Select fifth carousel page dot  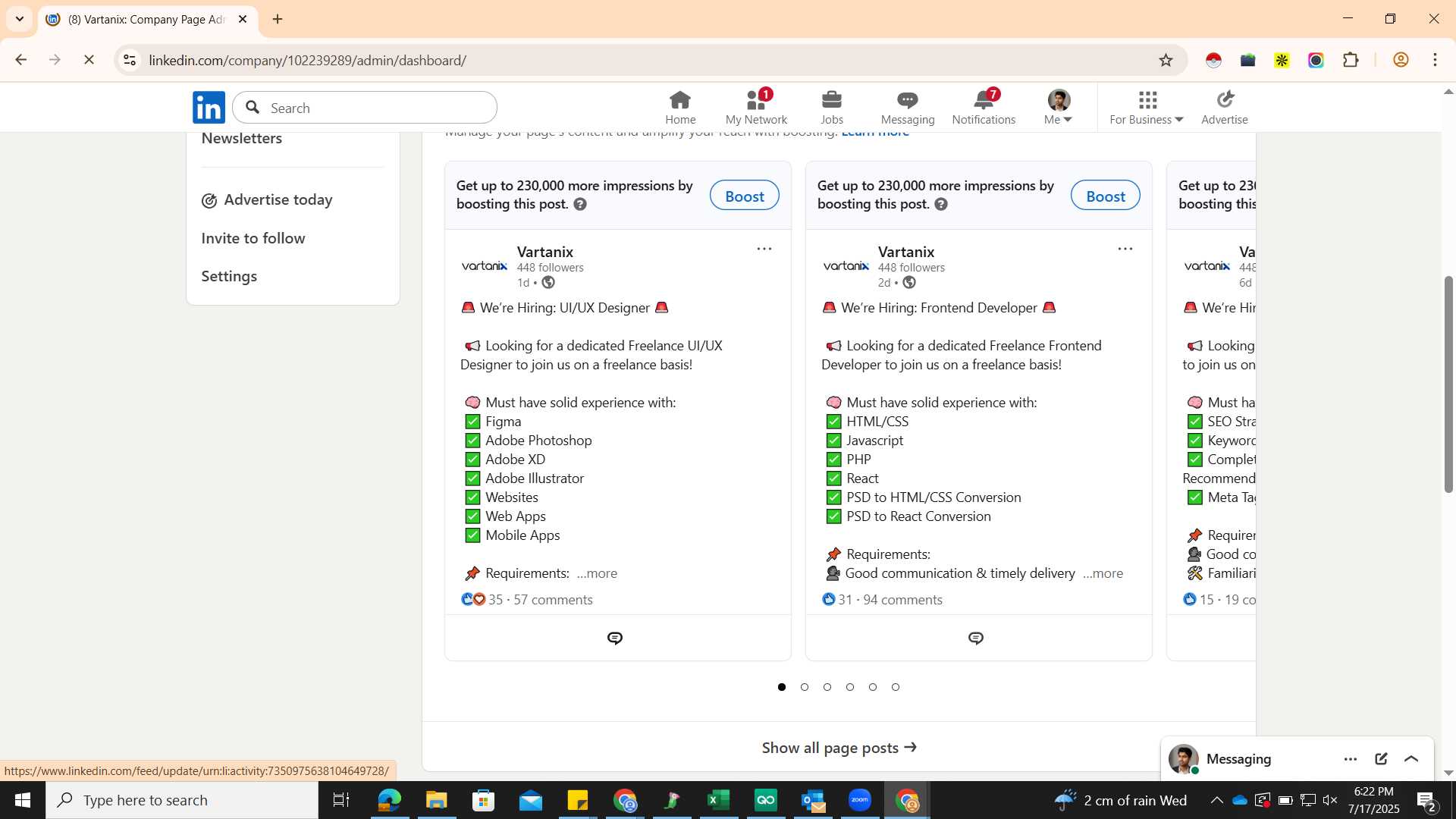(873, 687)
